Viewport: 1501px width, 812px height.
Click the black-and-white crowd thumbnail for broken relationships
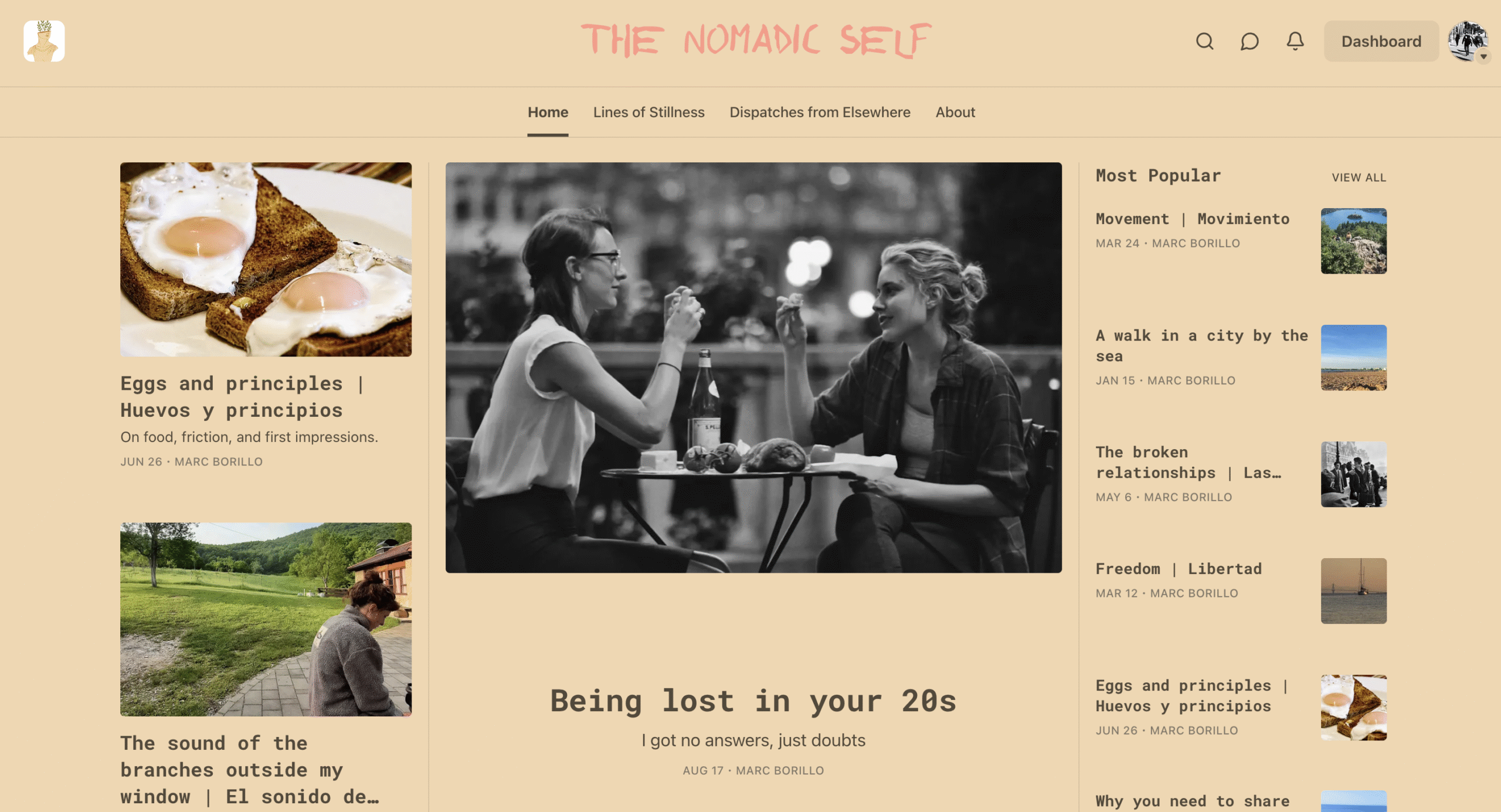(1353, 474)
